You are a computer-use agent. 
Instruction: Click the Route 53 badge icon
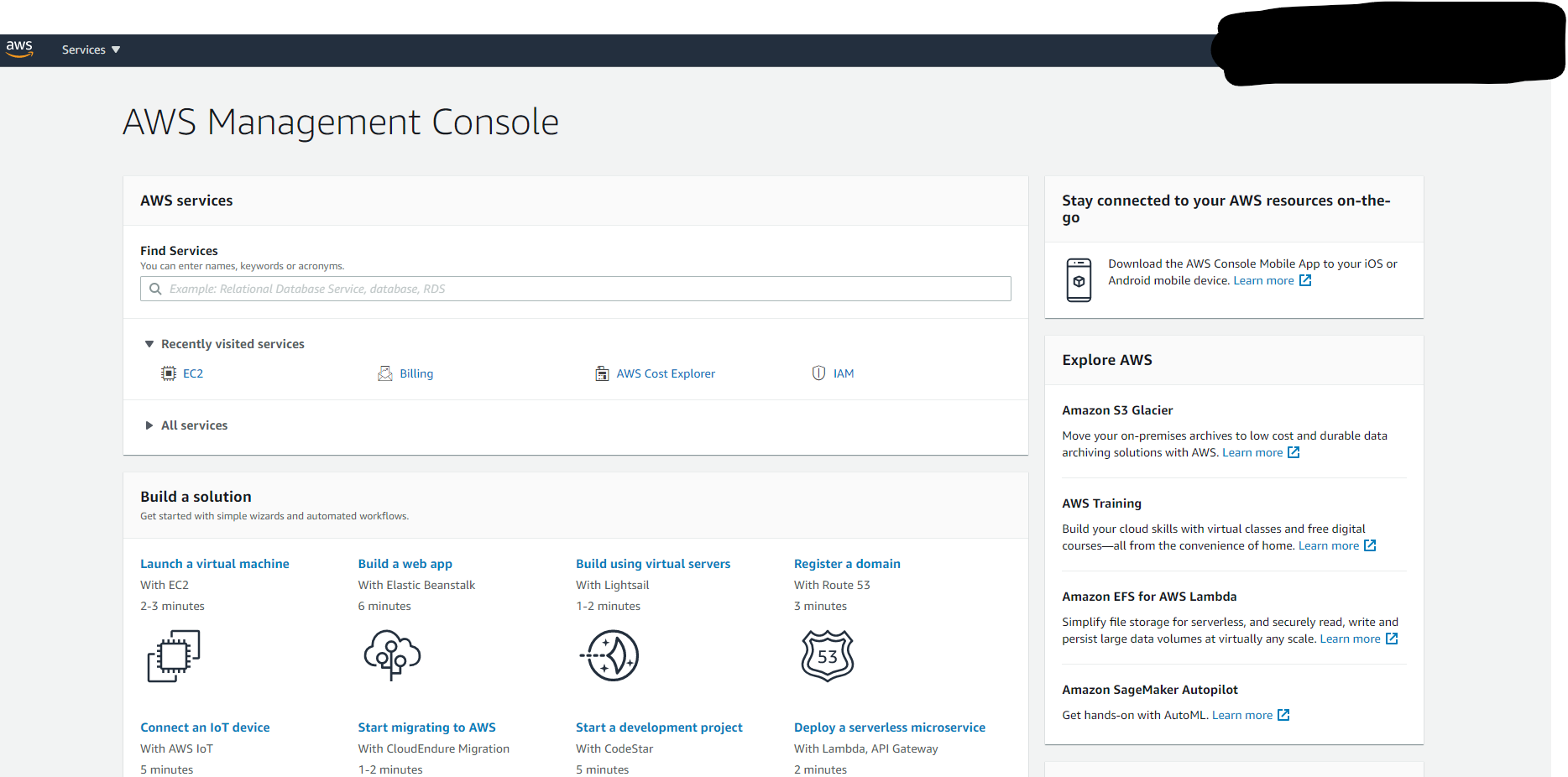click(x=828, y=656)
